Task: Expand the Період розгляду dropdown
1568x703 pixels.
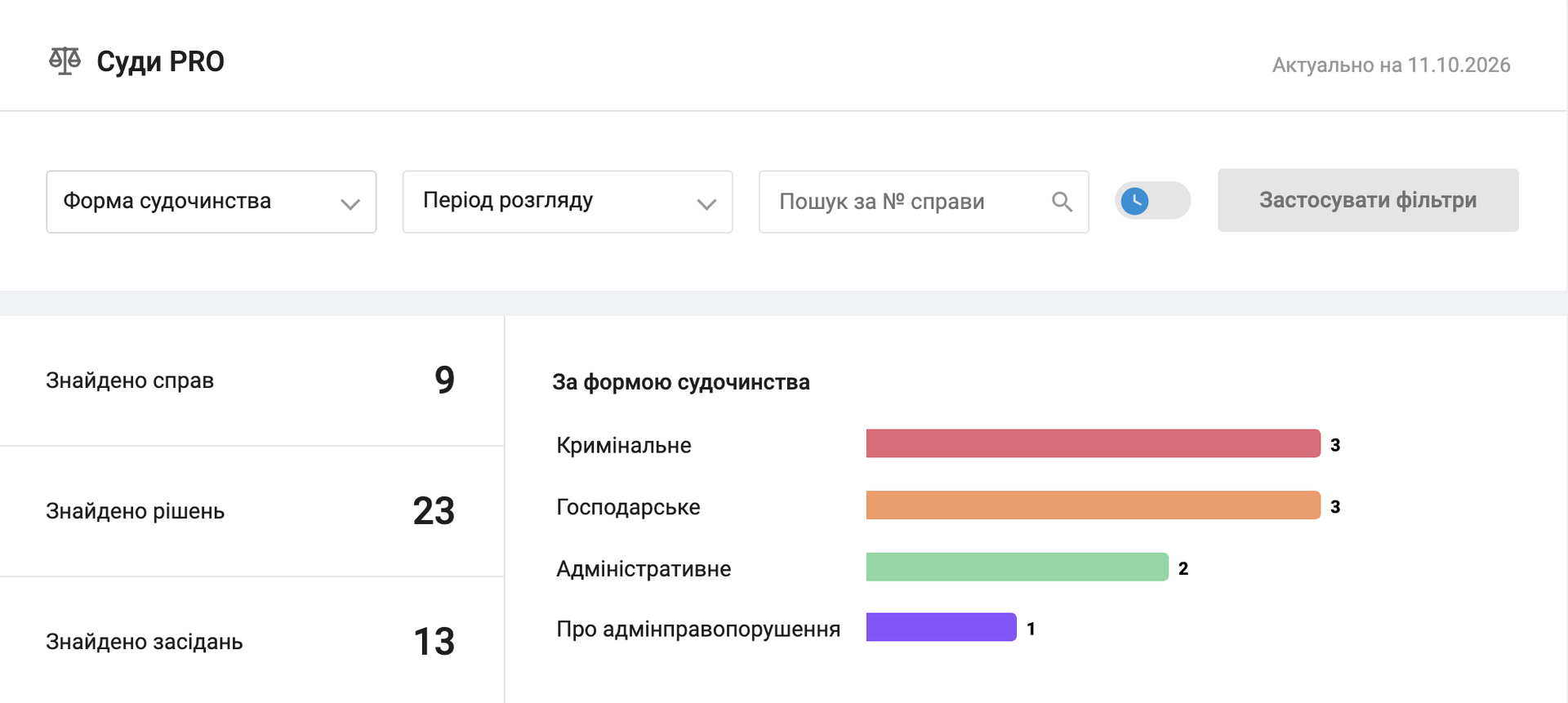Action: point(568,202)
